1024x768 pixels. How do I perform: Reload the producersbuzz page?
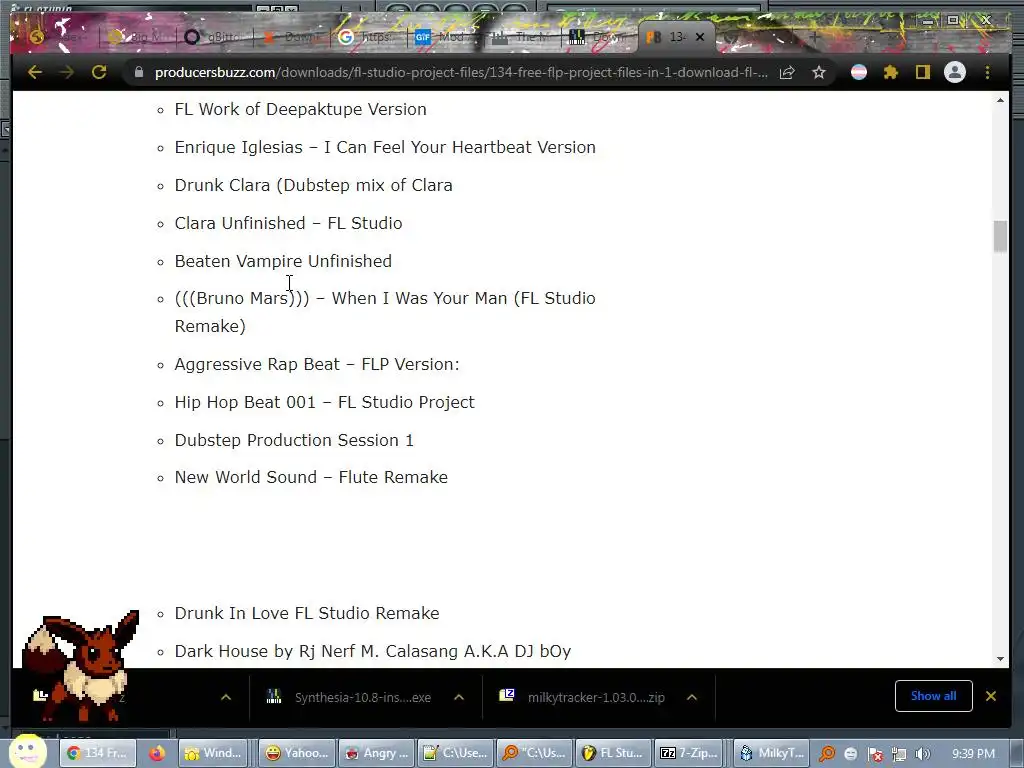pos(99,72)
